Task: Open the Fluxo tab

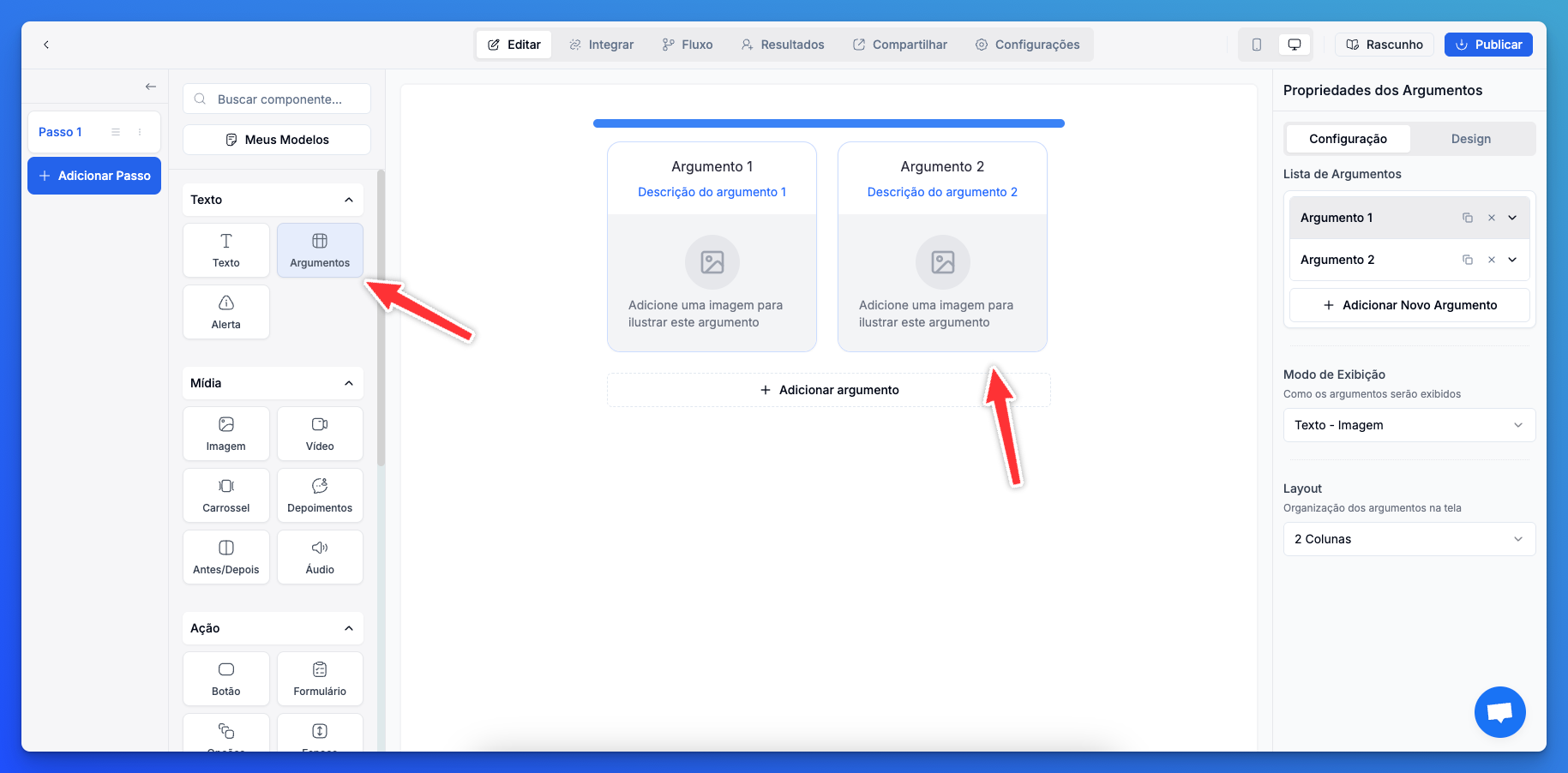Action: 688,45
